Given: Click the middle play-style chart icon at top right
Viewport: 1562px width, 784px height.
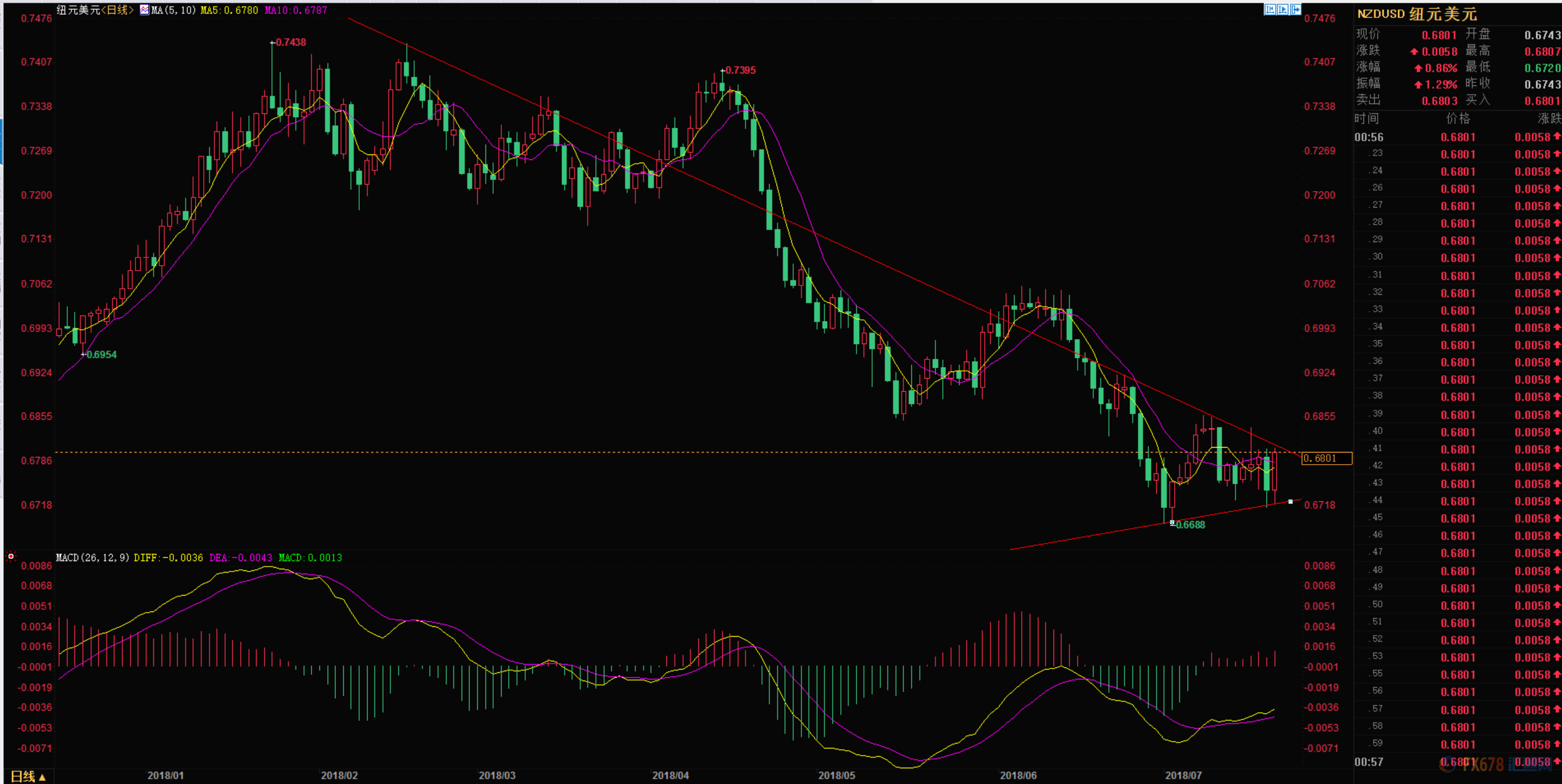Looking at the screenshot, I should pos(1282,9).
